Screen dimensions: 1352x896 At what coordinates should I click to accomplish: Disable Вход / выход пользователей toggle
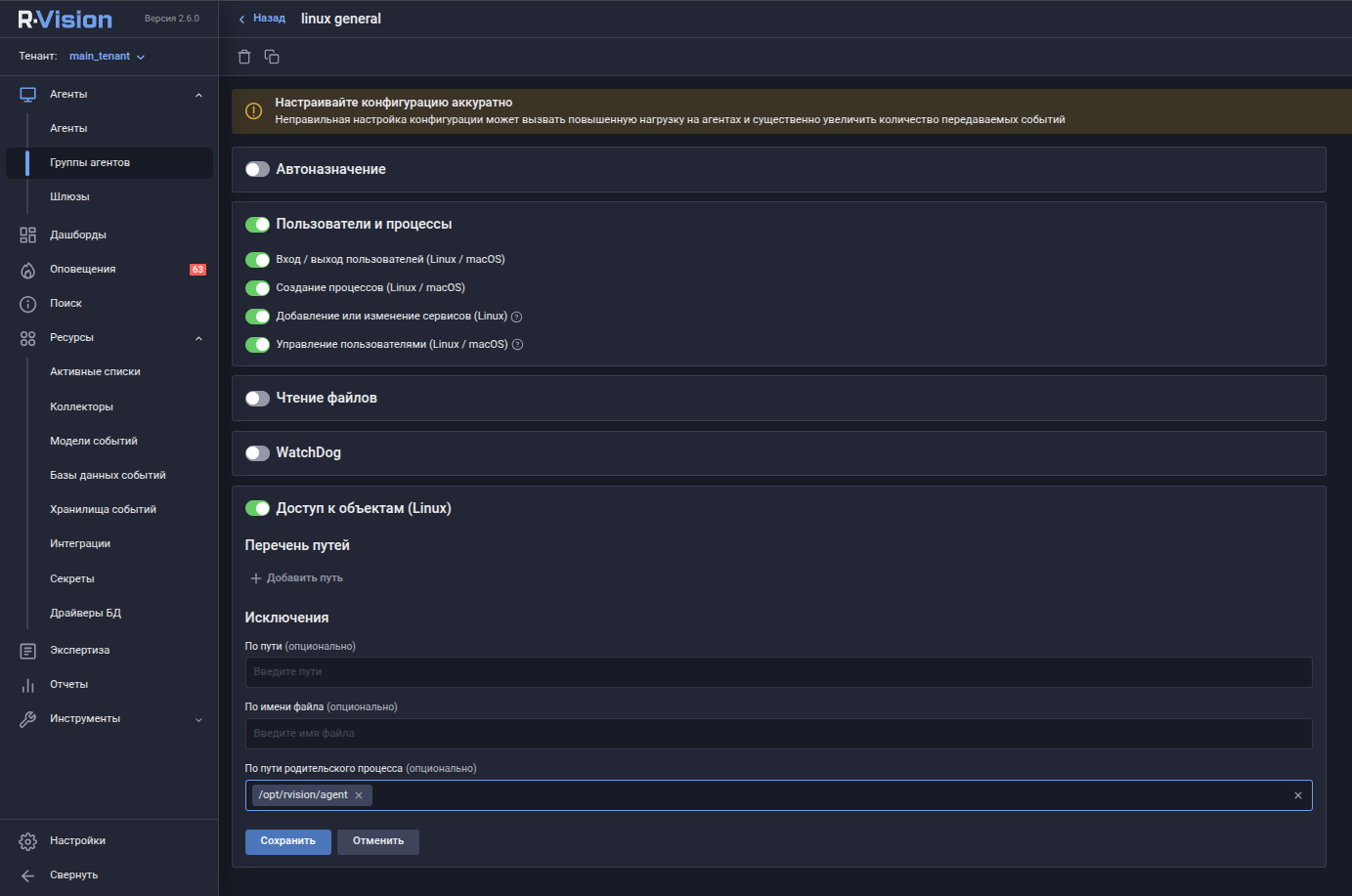[x=257, y=259]
